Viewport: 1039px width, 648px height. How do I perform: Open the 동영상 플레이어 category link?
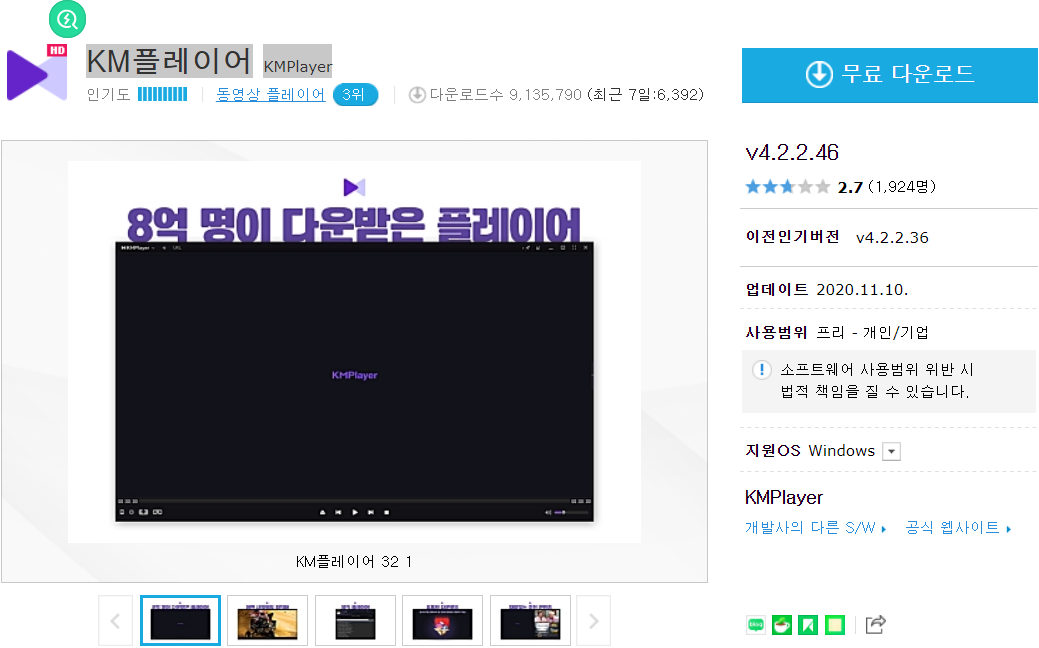click(270, 95)
